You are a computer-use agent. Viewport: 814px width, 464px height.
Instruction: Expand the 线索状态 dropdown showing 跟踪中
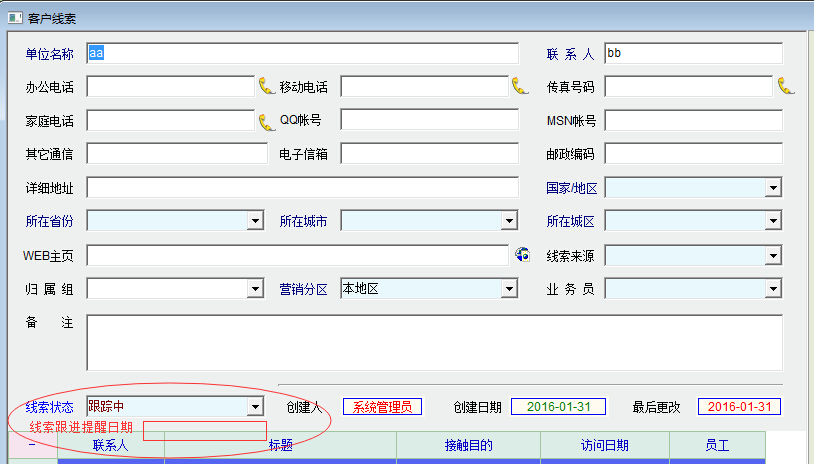click(256, 407)
